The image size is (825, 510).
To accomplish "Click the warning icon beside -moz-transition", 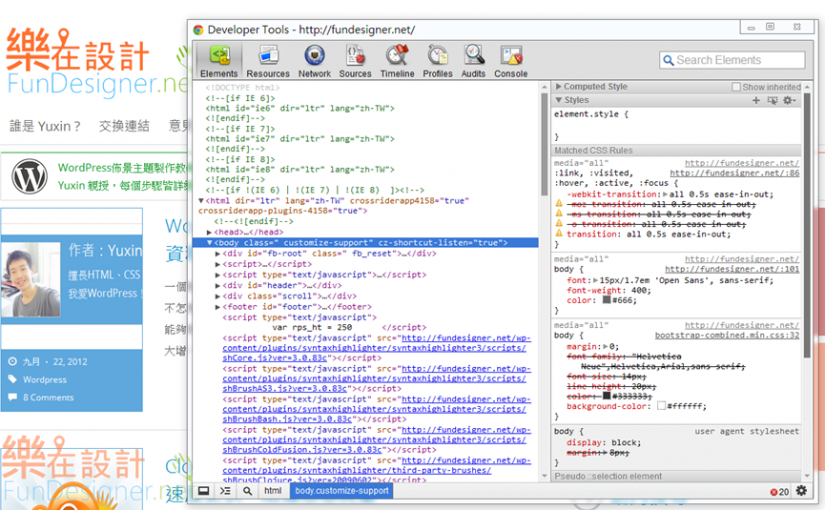I will [x=559, y=203].
